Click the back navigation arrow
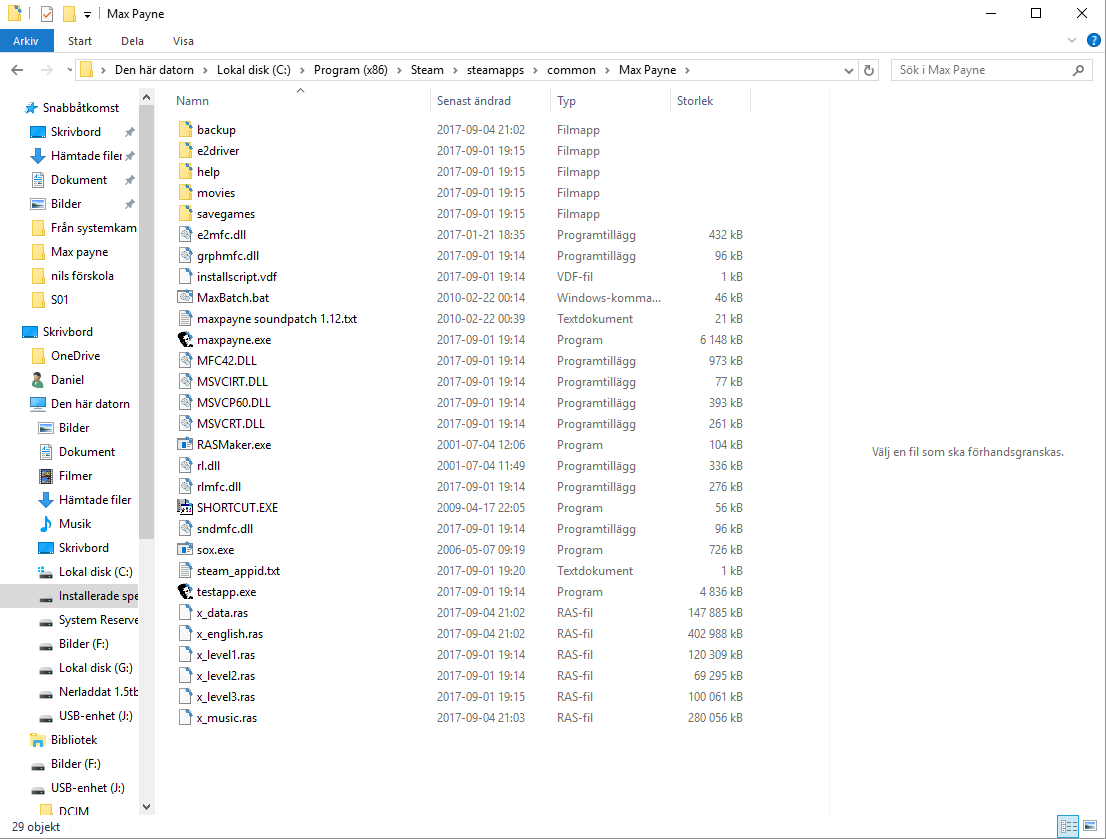The width and height of the screenshot is (1106, 839). point(18,70)
